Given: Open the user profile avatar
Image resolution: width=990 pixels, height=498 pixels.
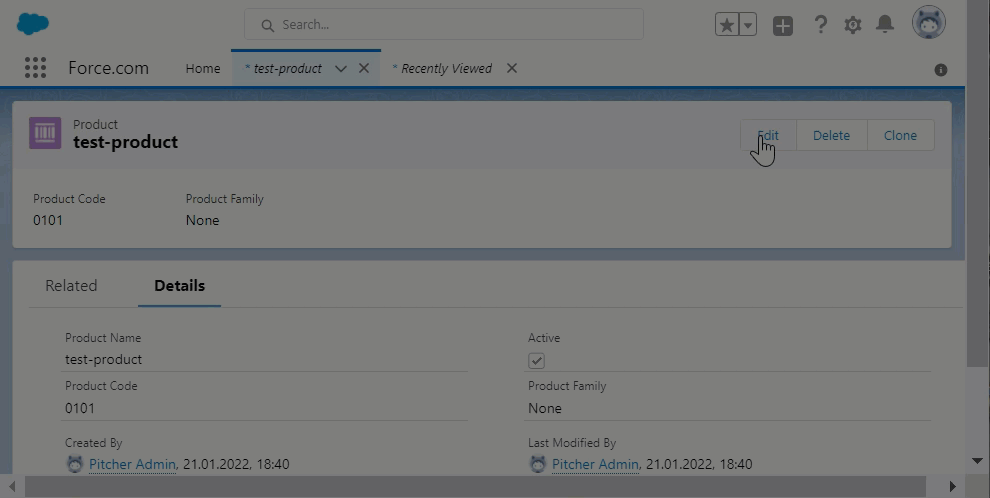Looking at the screenshot, I should click(x=929, y=23).
